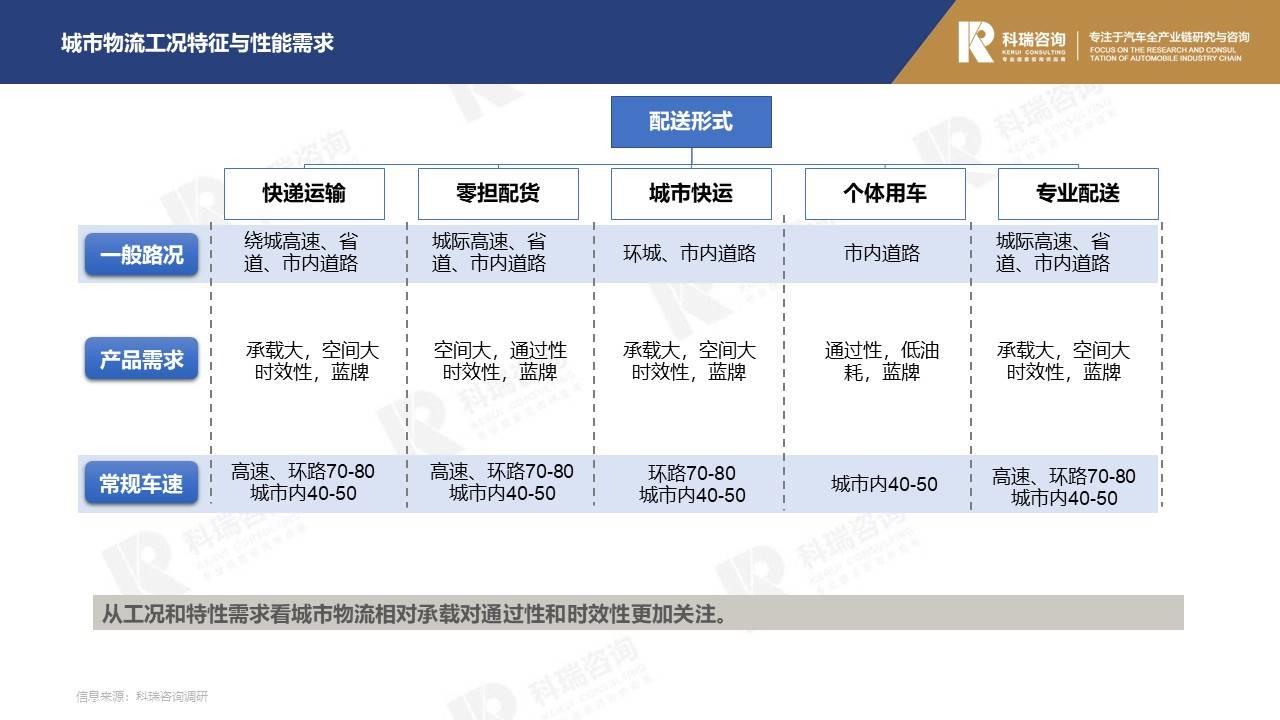Select the 零担配货 category box
Viewport: 1280px width, 720px height.
click(x=498, y=193)
